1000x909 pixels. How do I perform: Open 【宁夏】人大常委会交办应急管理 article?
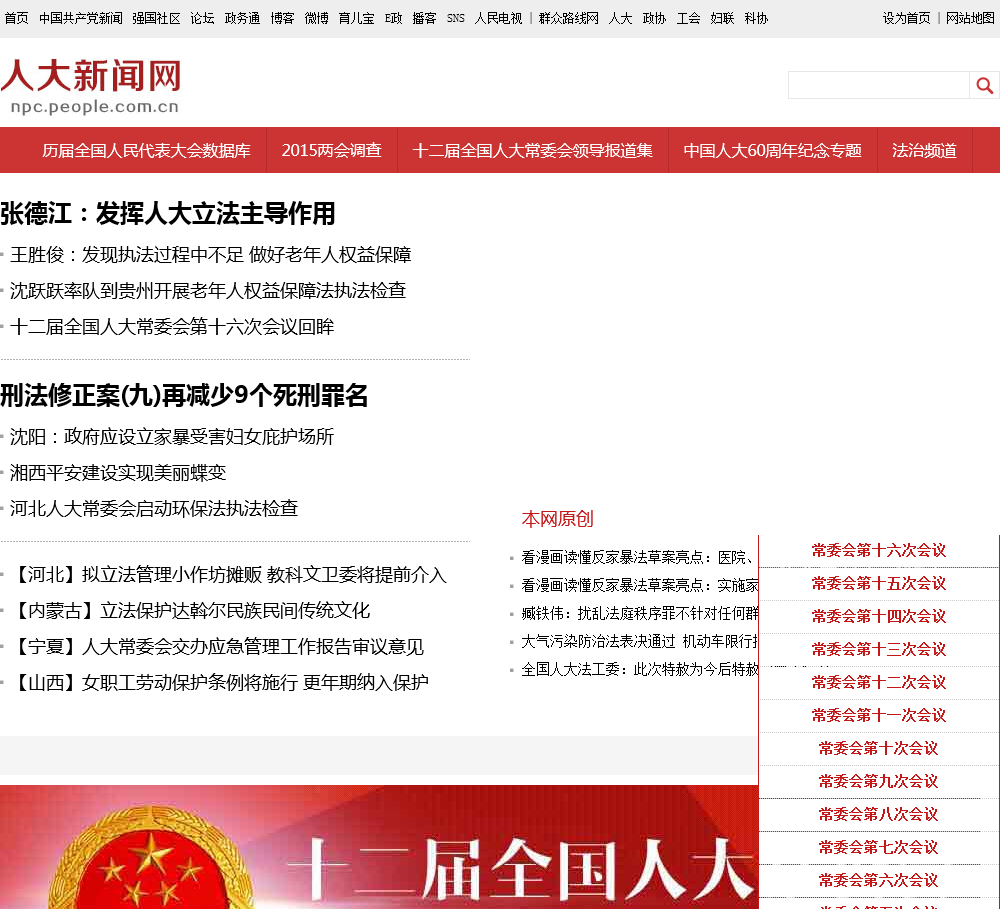click(217, 647)
